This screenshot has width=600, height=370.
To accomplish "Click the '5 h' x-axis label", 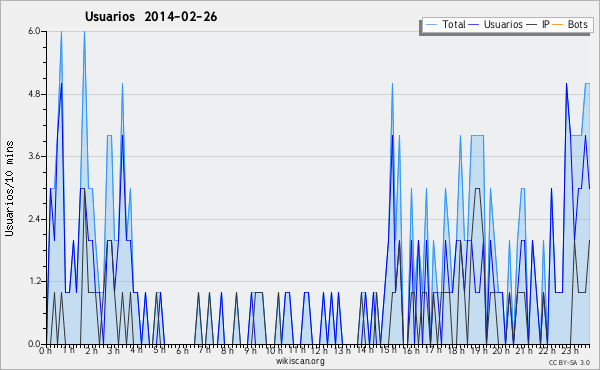I will (159, 350).
